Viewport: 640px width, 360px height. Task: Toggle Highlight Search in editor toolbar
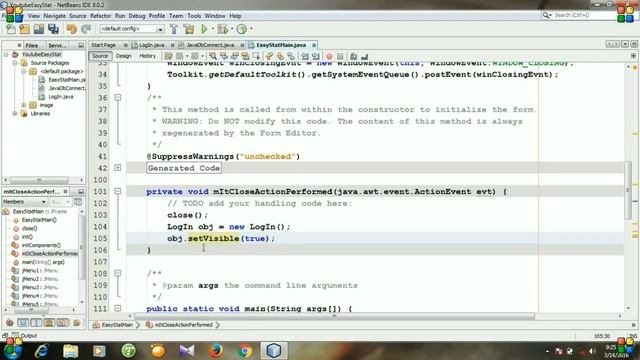point(245,56)
